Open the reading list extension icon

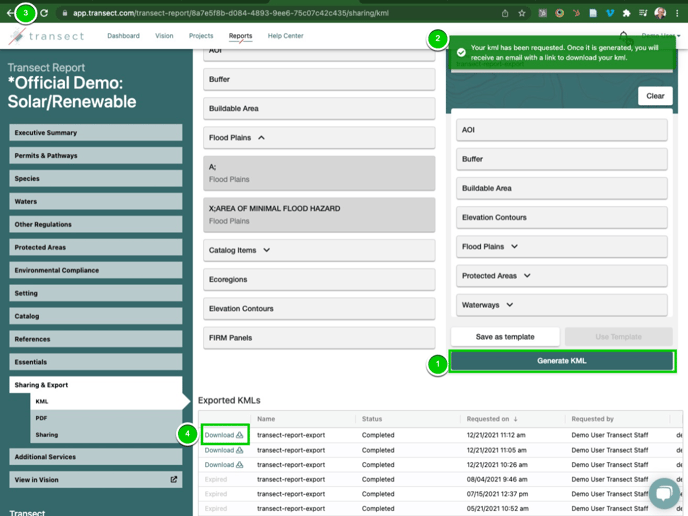point(643,13)
